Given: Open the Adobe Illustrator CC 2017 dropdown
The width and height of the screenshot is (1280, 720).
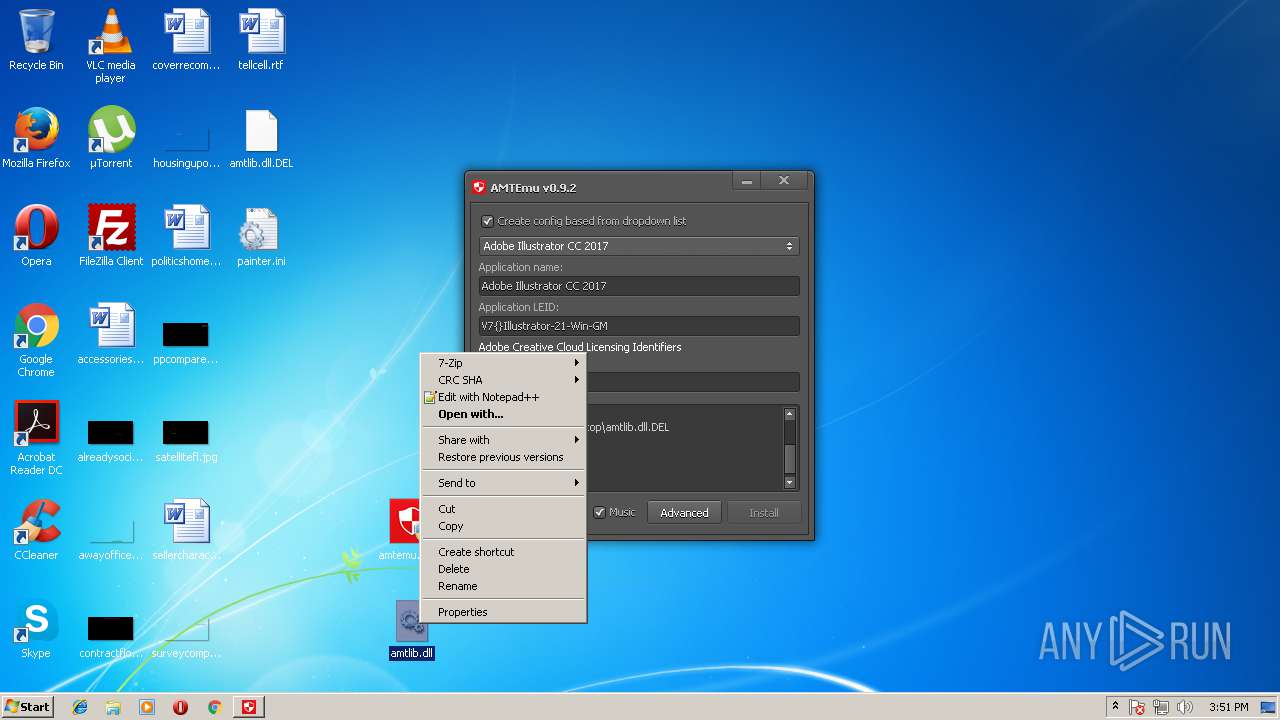Looking at the screenshot, I should [x=639, y=246].
